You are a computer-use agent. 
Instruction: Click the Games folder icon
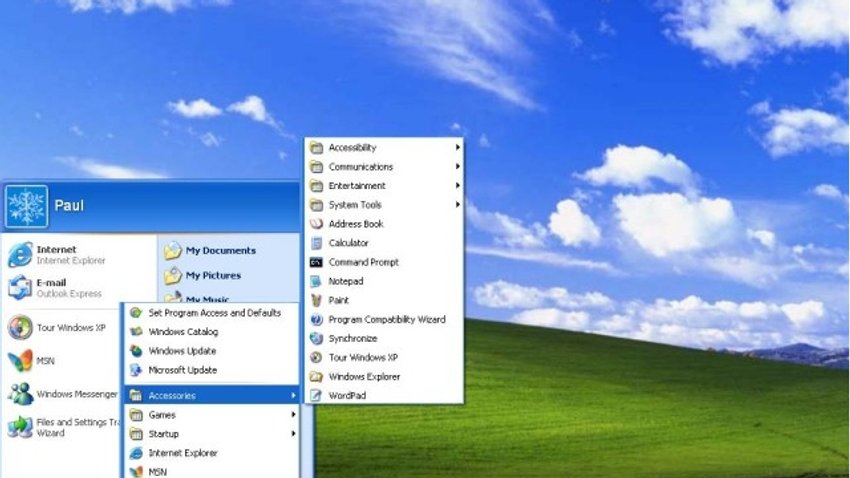136,415
